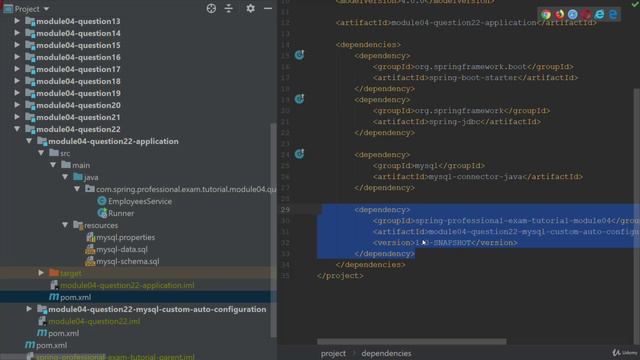Click the project breadcrumb
The image size is (640, 360).
[333, 353]
